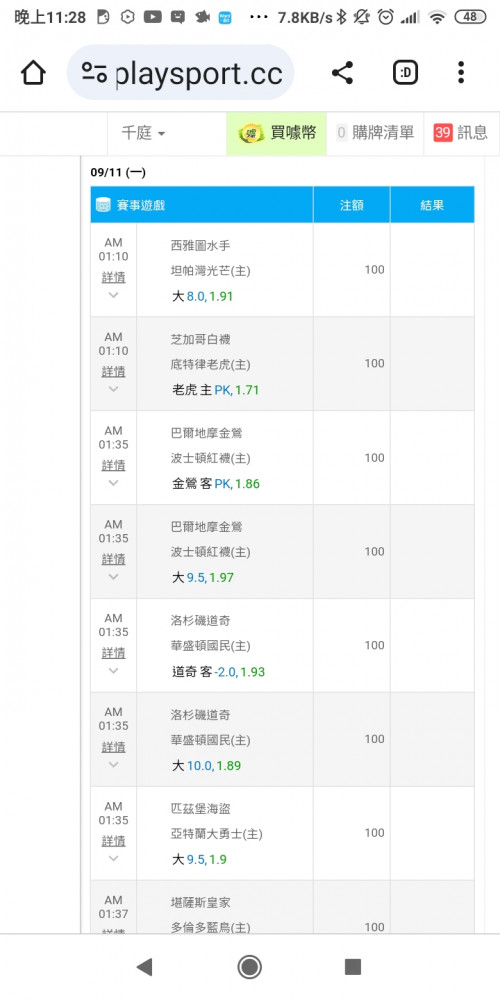Tap the share icon
This screenshot has width=500, height=1000.
(x=342, y=73)
